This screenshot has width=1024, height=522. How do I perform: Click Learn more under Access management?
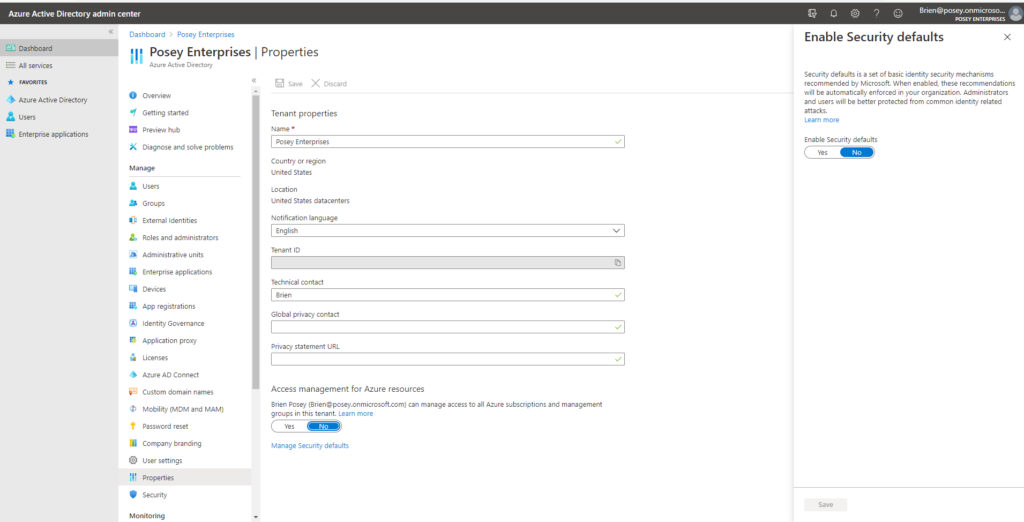pos(356,414)
